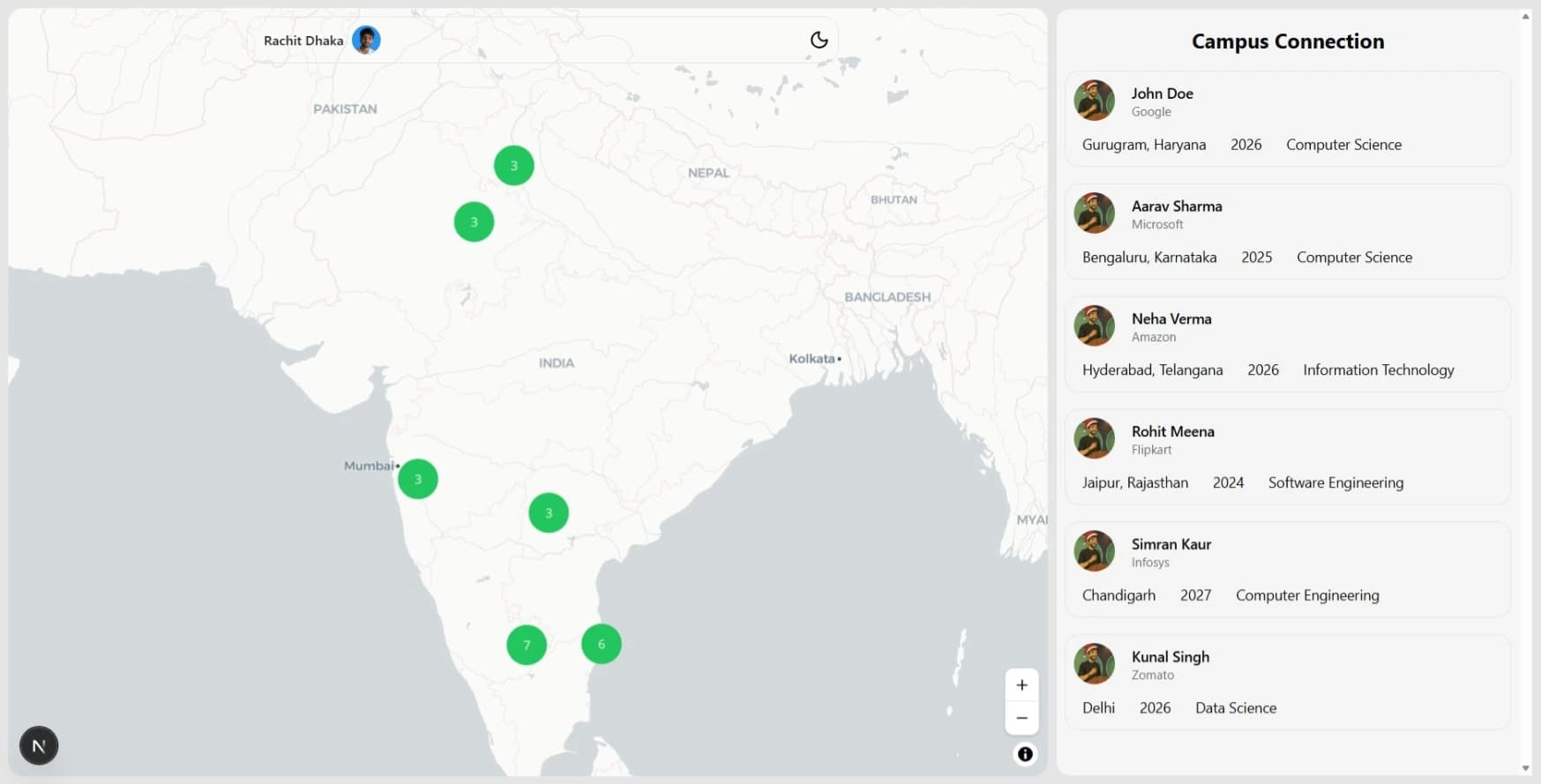The width and height of the screenshot is (1541, 784).
Task: Click Kunal Singh's name
Action: click(x=1170, y=657)
